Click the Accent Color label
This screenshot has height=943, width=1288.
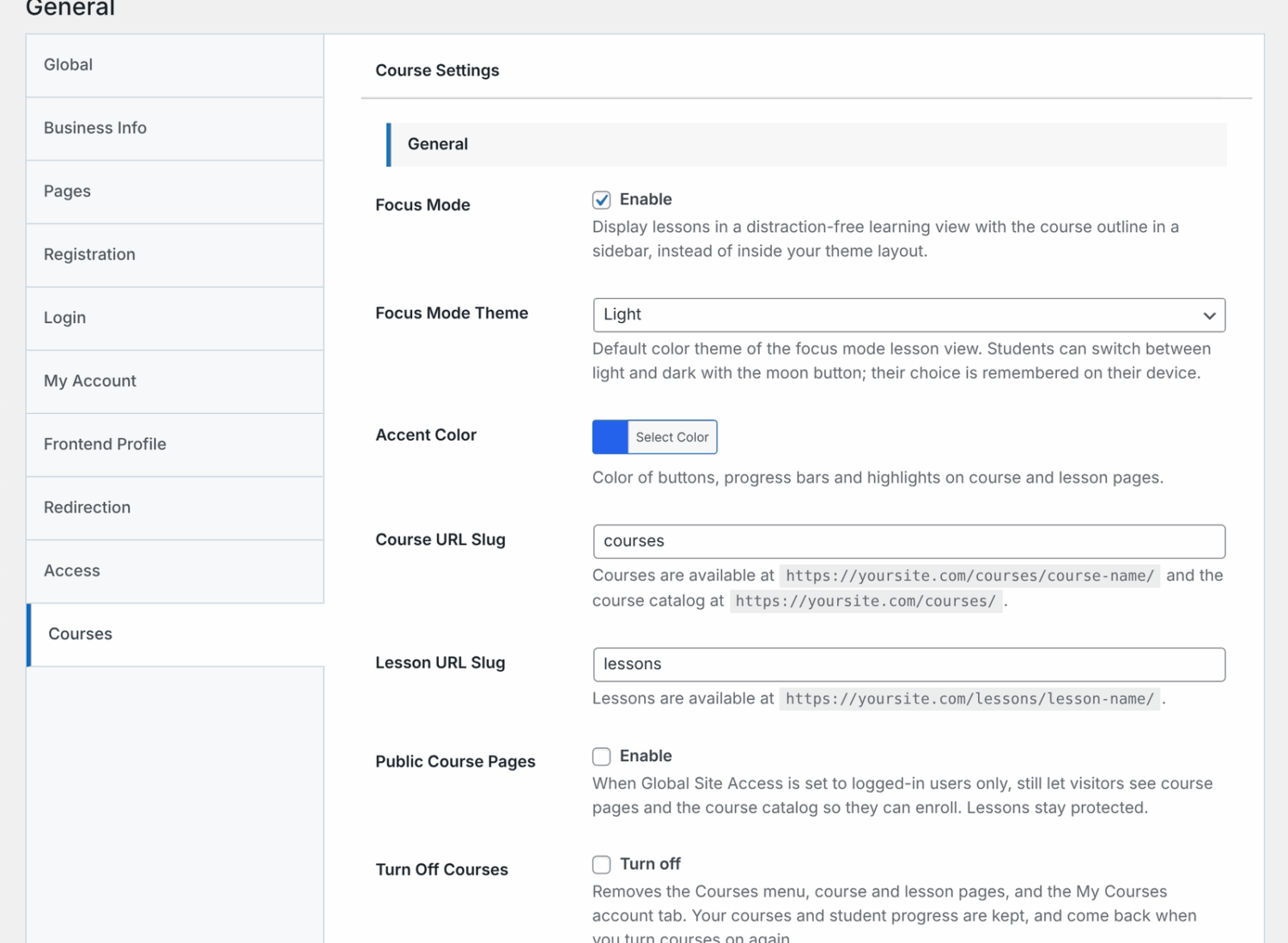426,435
